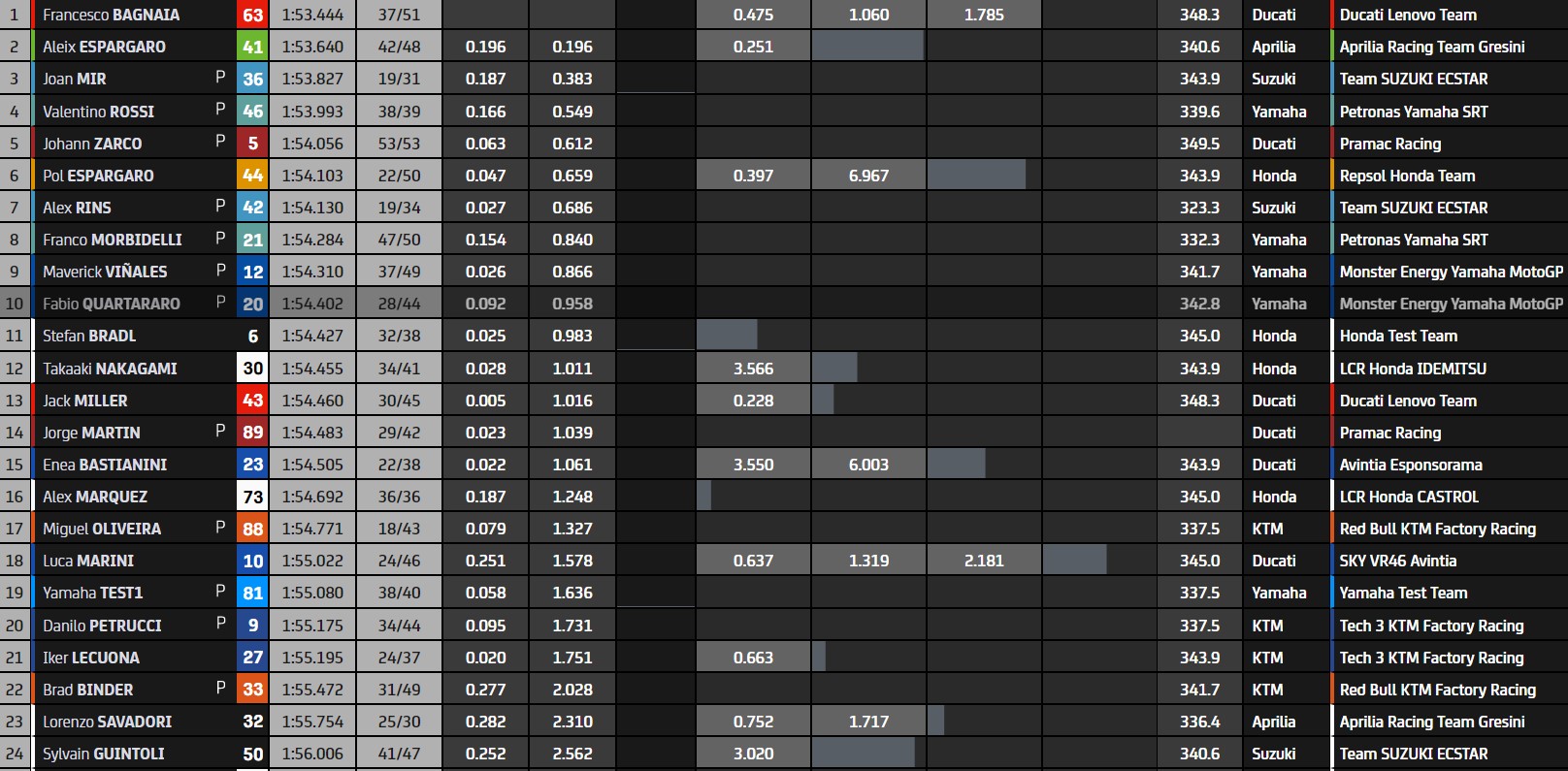Select rider name Pol ESPARGARO

98,176
